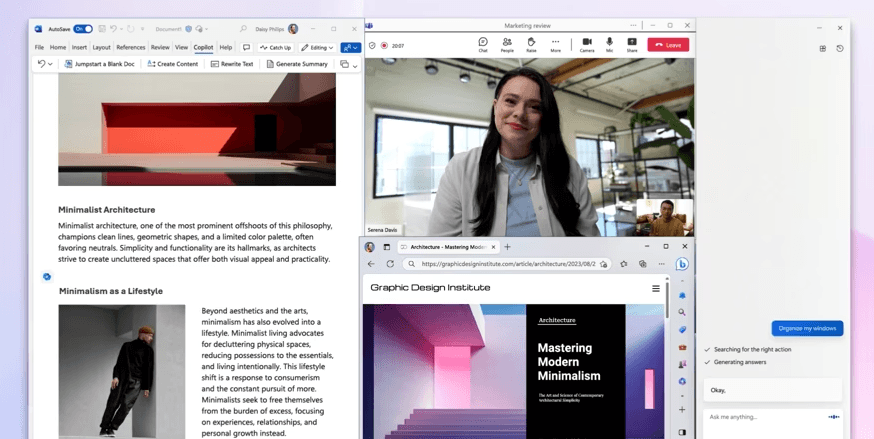Click the Architecture link on webpage
Viewport: 874px width, 439px height.
(557, 320)
